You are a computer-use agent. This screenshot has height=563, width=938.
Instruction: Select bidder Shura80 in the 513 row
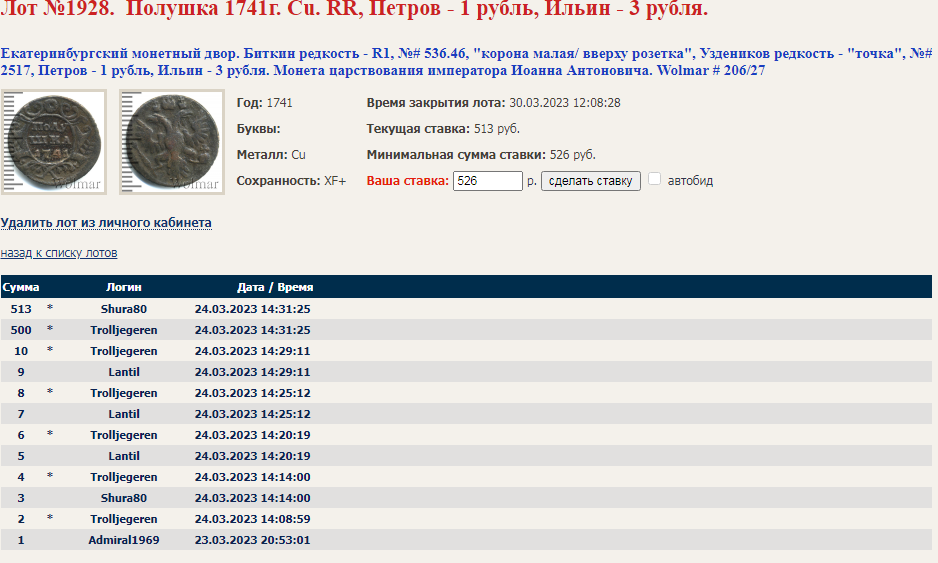click(124, 309)
